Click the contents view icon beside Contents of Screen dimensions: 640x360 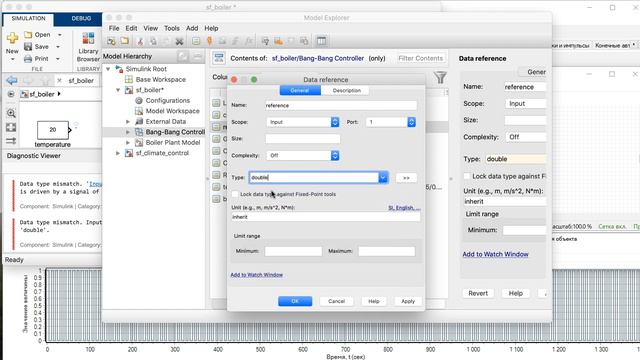point(219,58)
